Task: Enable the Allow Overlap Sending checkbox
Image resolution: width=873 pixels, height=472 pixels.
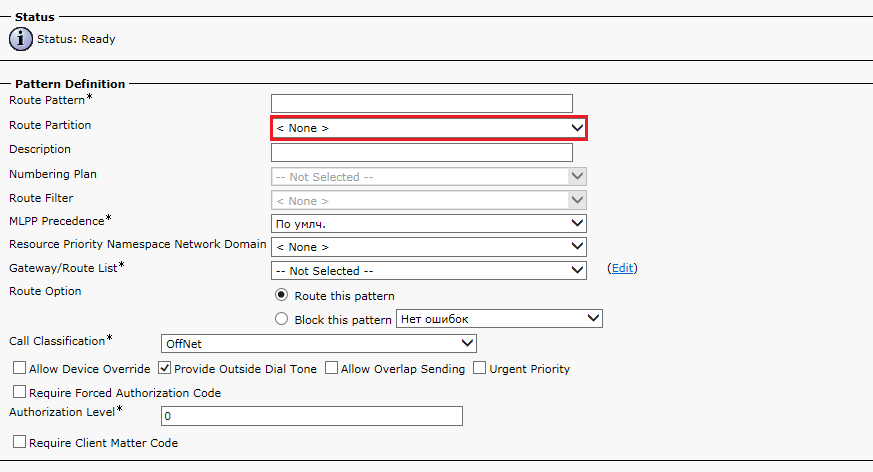Action: point(332,369)
